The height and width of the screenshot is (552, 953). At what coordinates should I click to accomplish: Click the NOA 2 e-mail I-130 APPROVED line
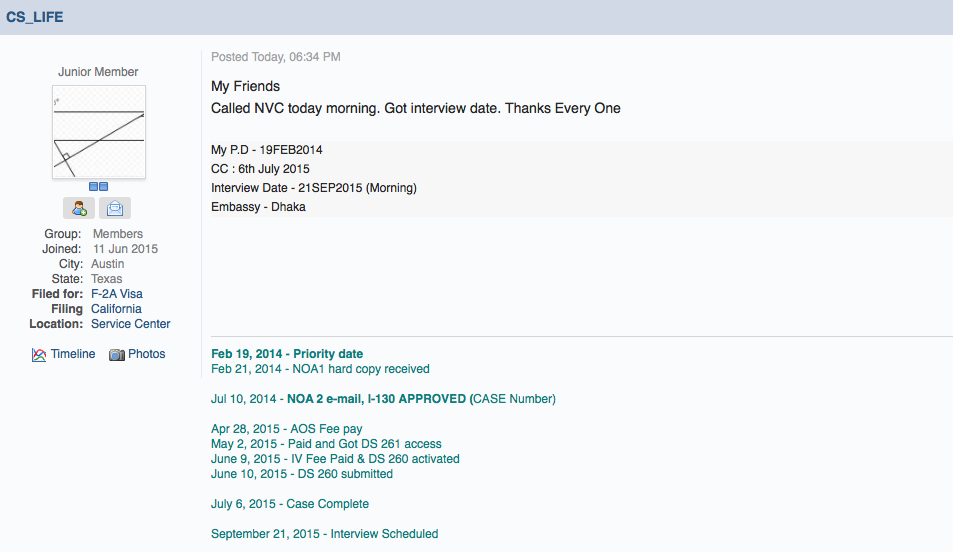383,399
